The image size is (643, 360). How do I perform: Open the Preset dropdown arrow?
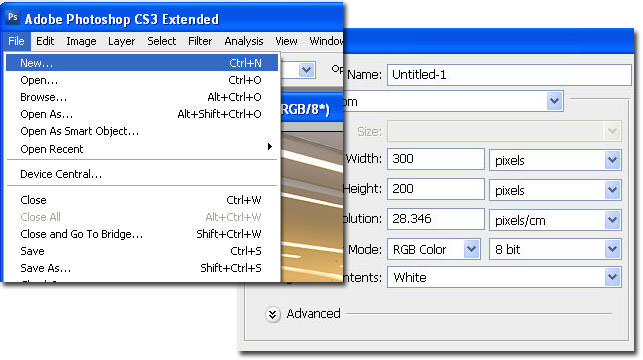pyautogui.click(x=554, y=101)
